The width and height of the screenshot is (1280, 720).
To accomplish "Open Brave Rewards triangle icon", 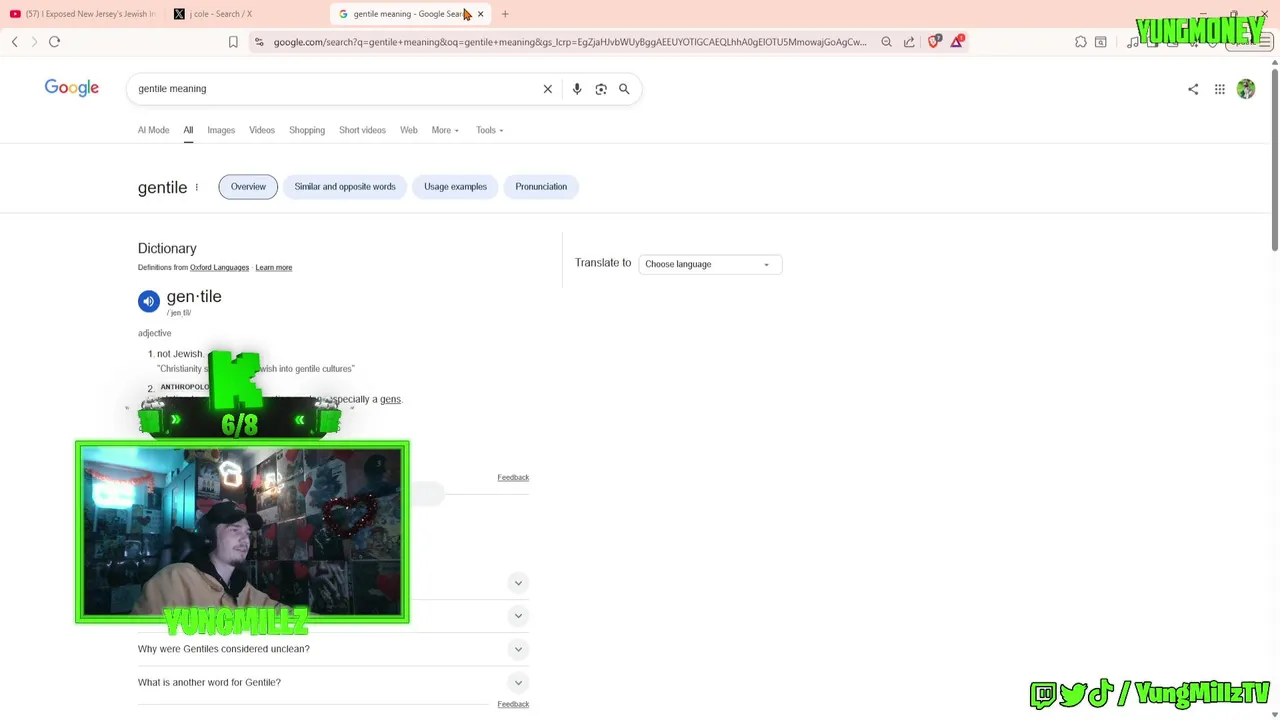I will point(957,41).
